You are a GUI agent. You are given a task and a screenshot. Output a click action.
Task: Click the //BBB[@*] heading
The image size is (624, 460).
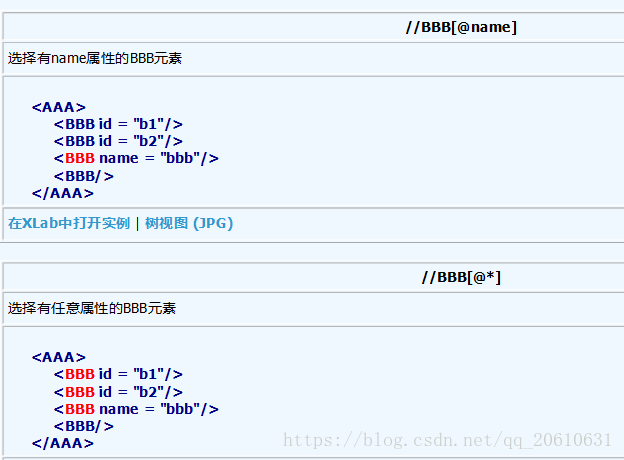click(461, 277)
